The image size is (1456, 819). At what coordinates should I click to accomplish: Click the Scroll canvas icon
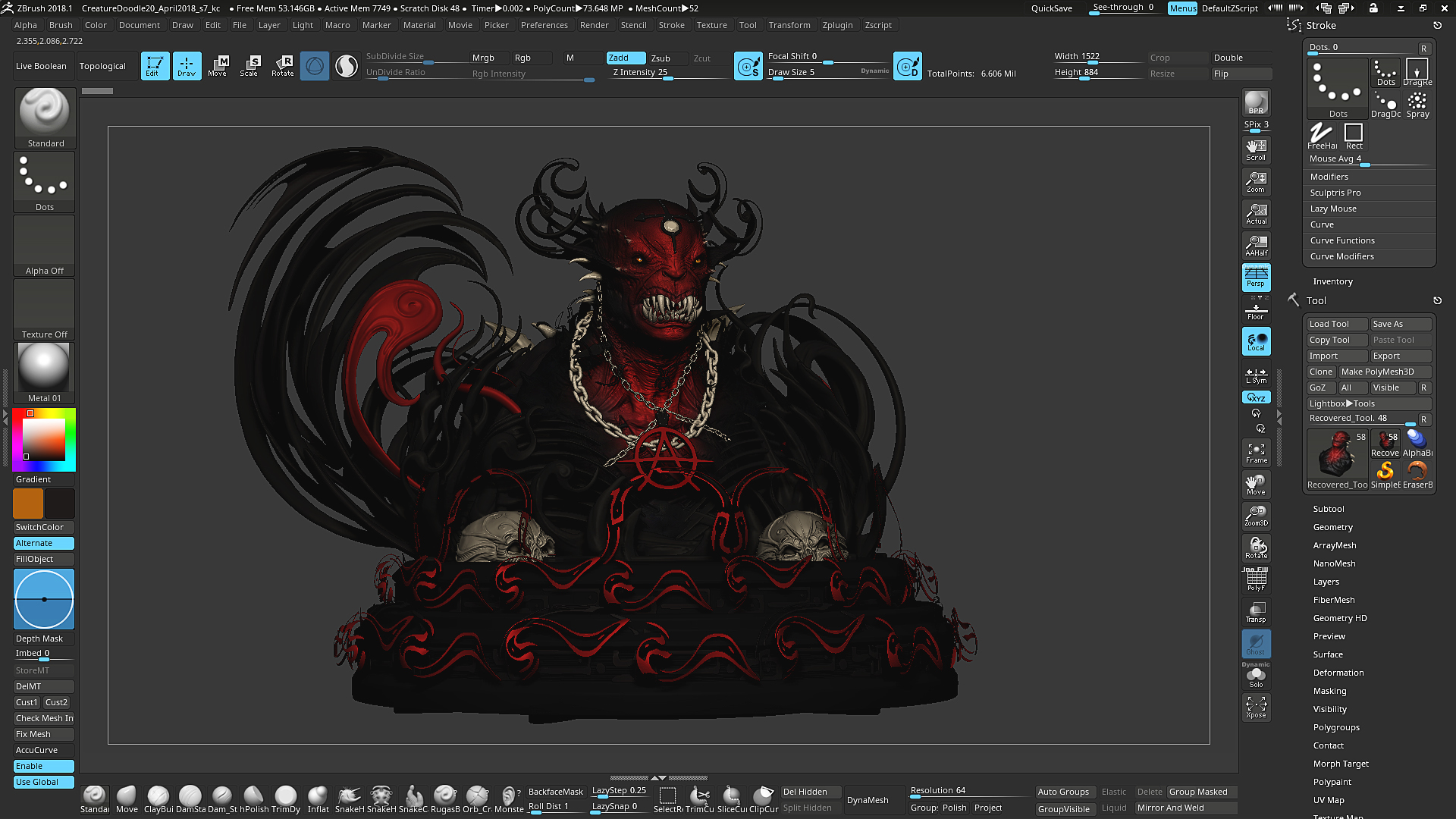pos(1256,149)
